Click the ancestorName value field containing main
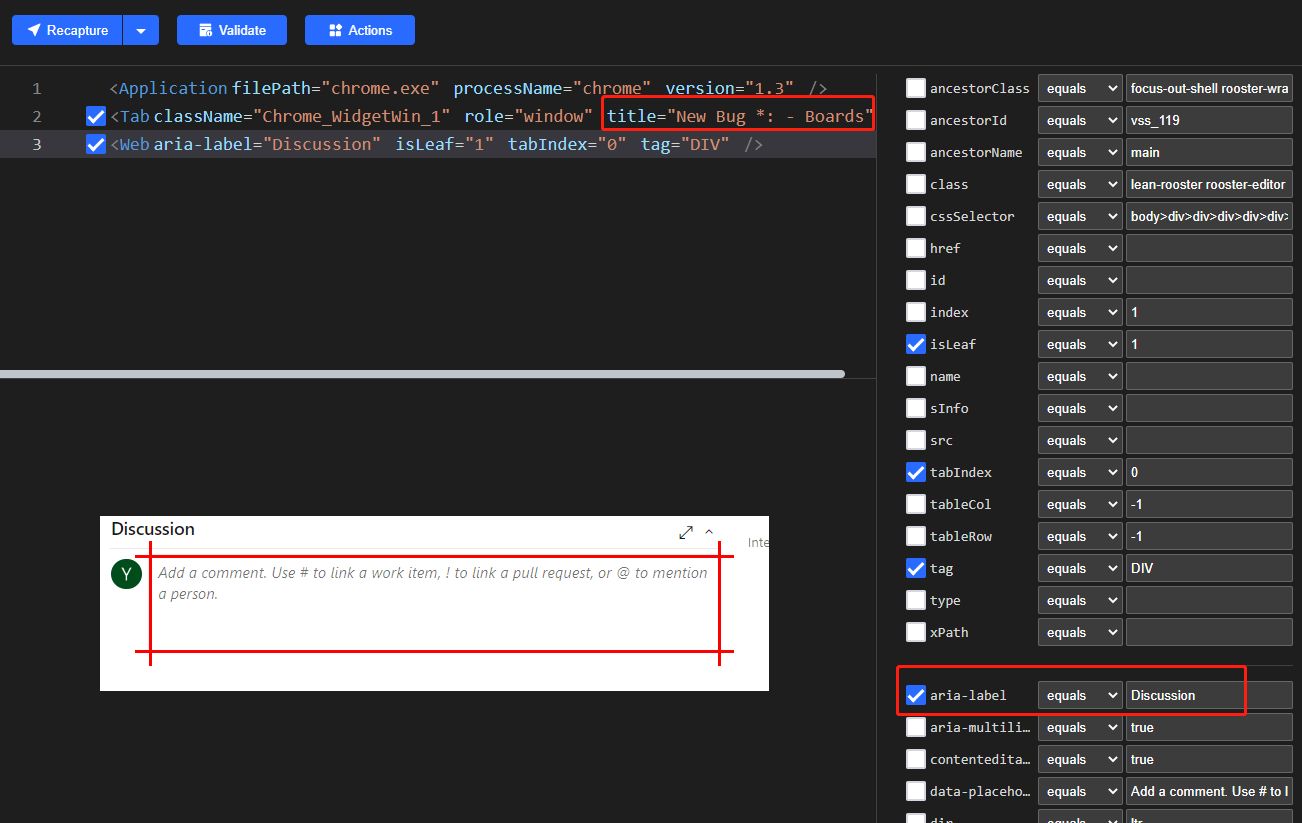The height and width of the screenshot is (823, 1302). [x=1208, y=152]
